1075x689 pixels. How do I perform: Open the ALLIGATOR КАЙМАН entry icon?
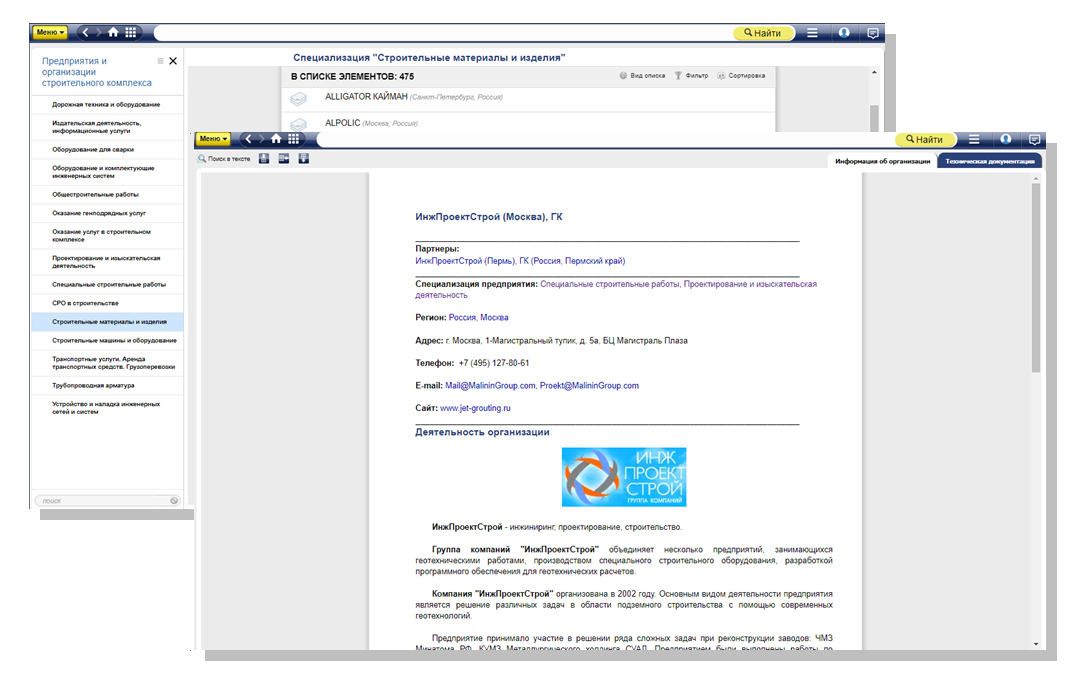click(x=298, y=99)
